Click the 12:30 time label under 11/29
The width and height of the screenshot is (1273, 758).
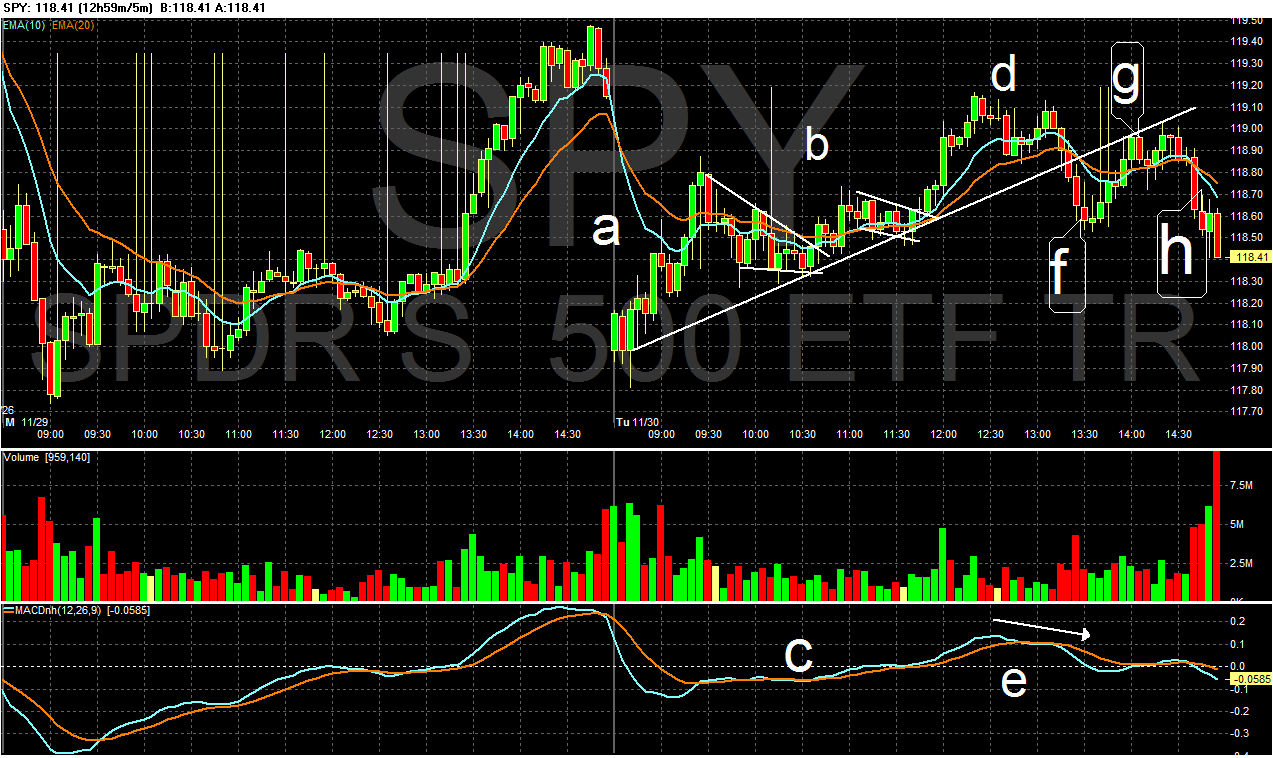(x=380, y=434)
